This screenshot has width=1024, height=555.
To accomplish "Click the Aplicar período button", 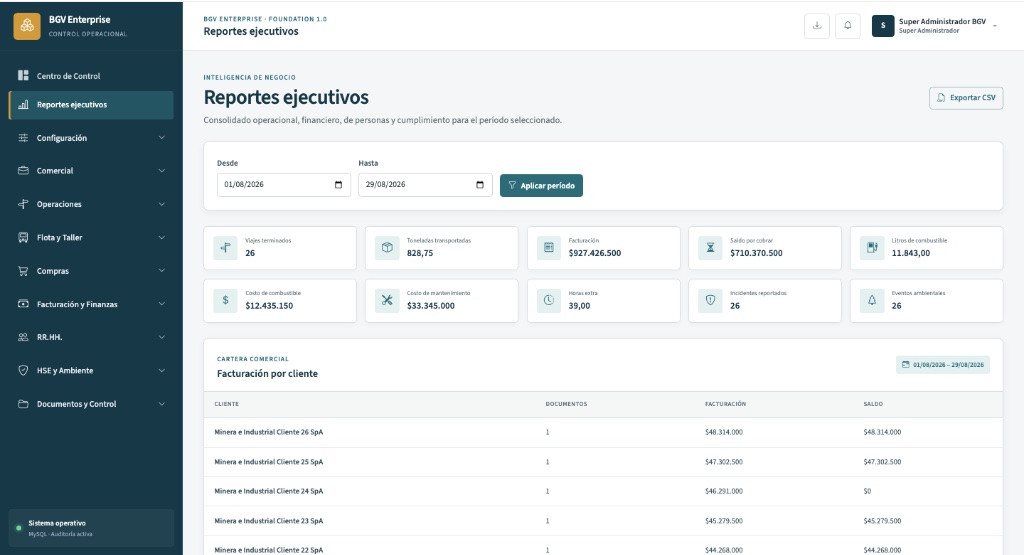I will 541,185.
